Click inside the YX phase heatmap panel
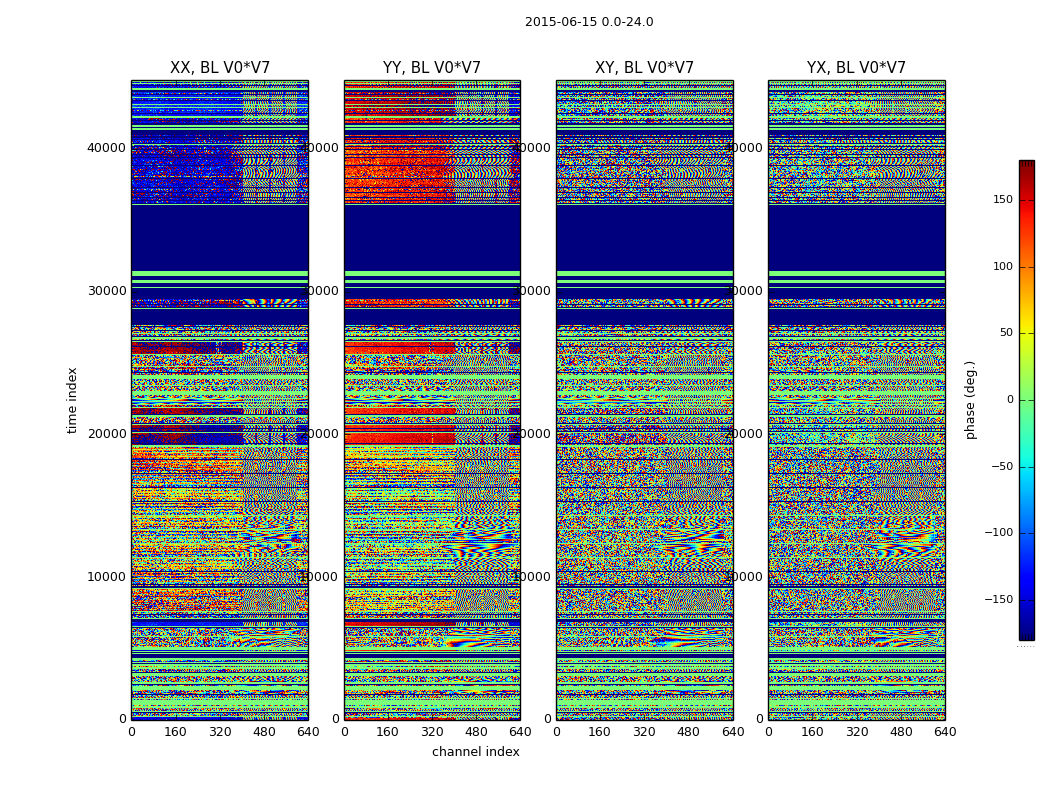The image size is (1050, 800). 856,400
